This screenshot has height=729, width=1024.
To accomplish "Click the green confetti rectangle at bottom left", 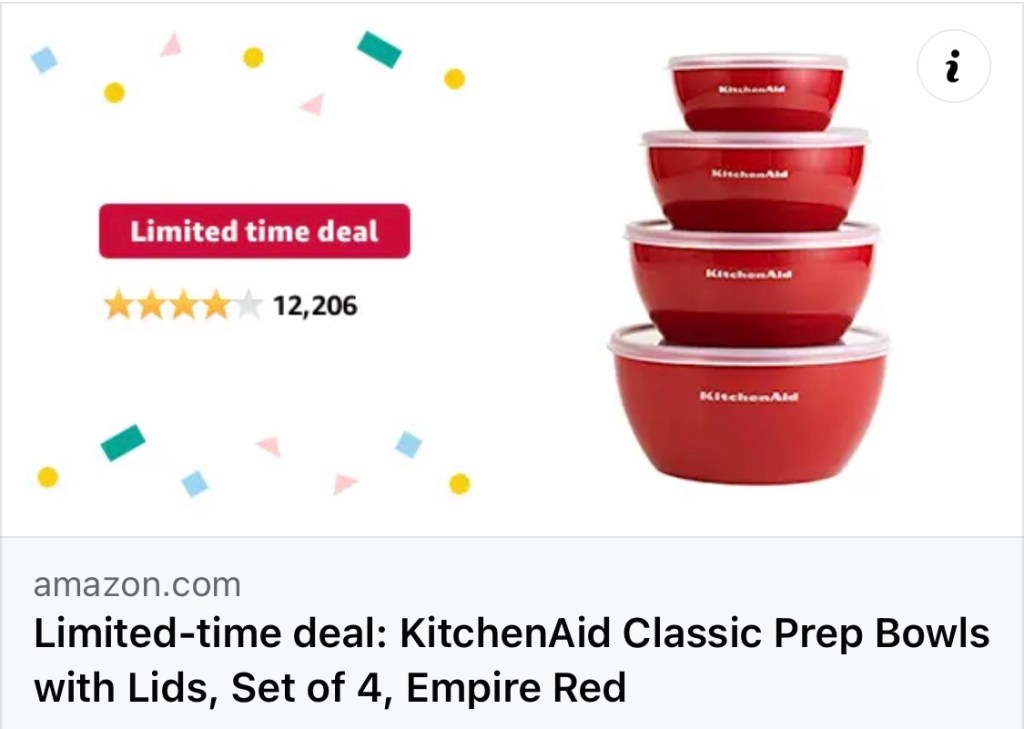I will pos(123,443).
